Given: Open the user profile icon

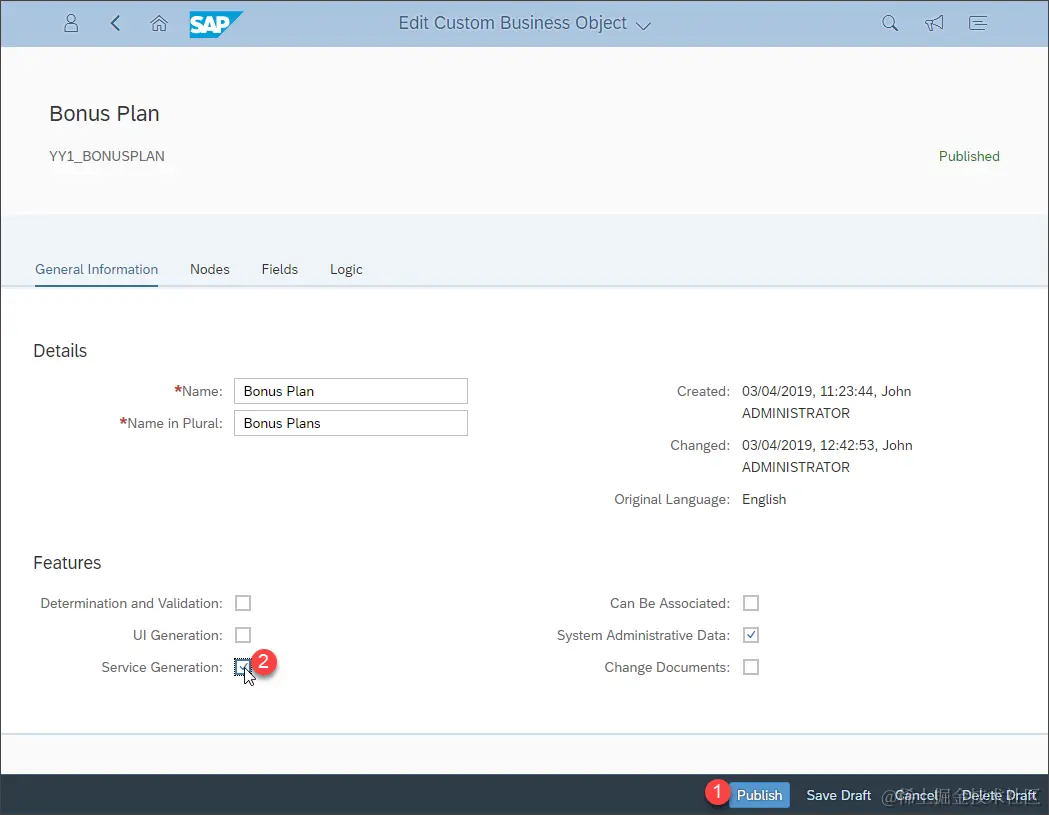Looking at the screenshot, I should (71, 23).
